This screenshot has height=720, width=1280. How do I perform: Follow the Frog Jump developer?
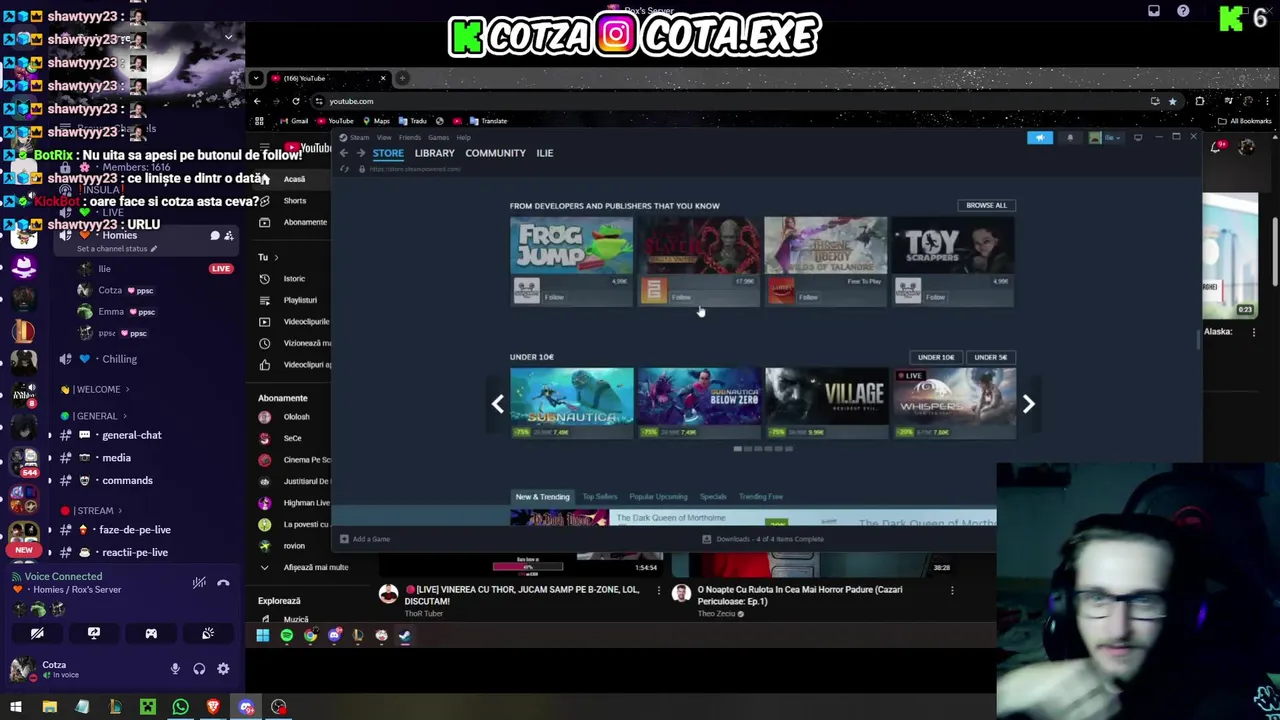point(554,297)
